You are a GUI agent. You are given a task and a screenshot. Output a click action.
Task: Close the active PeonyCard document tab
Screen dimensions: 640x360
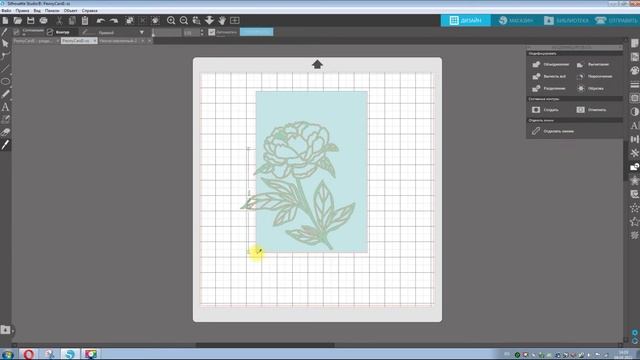pyautogui.click(x=95, y=41)
